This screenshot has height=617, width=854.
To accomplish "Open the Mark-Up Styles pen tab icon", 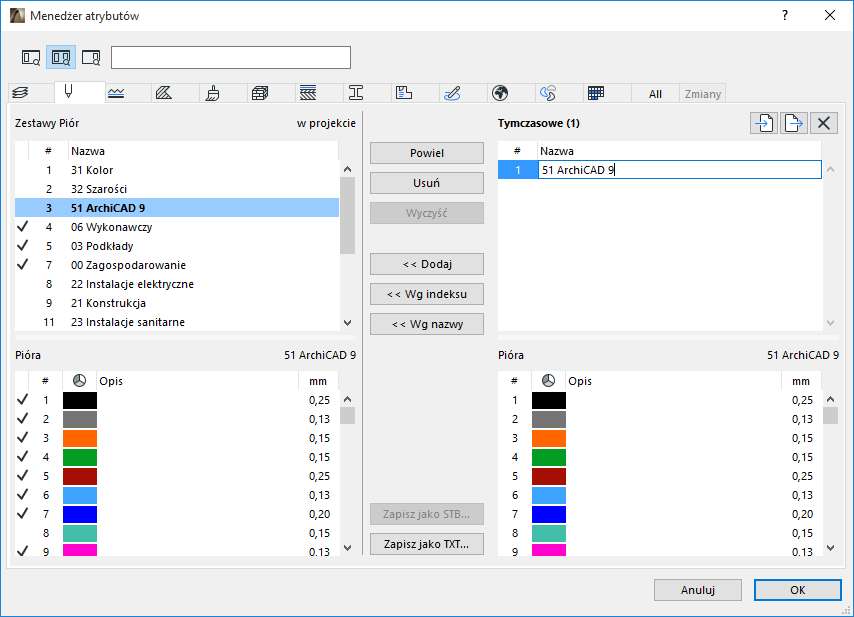I will coord(452,93).
